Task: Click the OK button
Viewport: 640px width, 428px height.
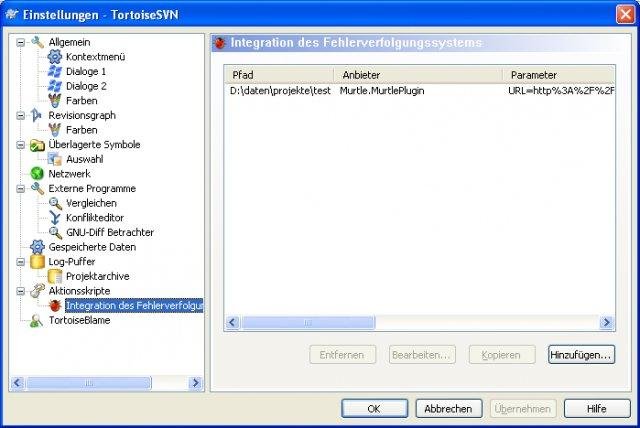Action: tap(374, 408)
